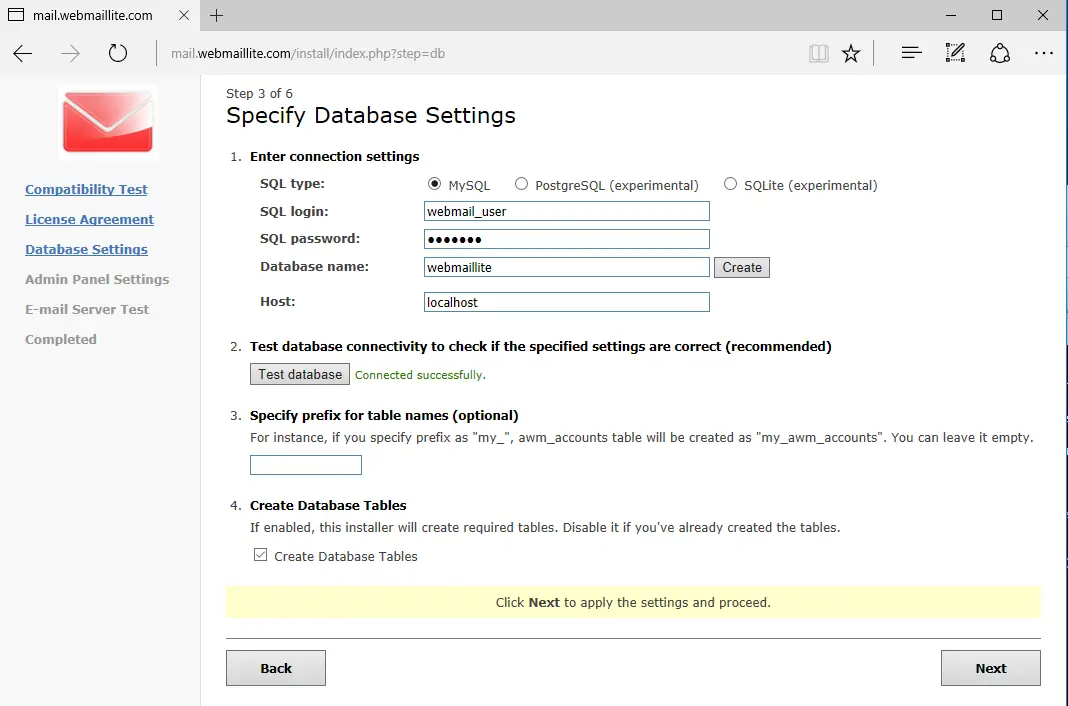
Task: Click the browser Back arrow icon
Action: [x=23, y=54]
